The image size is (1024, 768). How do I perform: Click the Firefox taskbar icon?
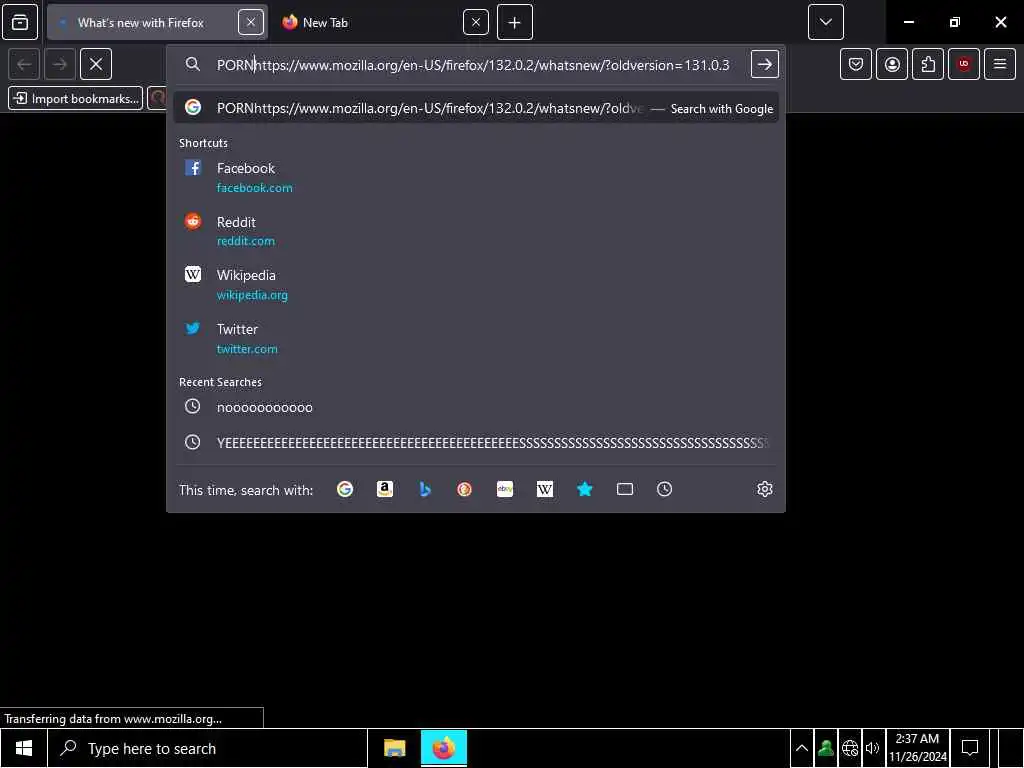(443, 748)
